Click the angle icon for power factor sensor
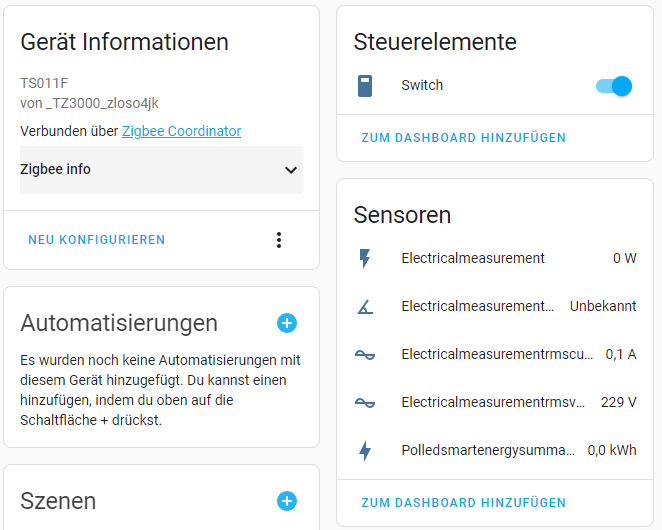Screen dimensions: 662x530 (365, 307)
